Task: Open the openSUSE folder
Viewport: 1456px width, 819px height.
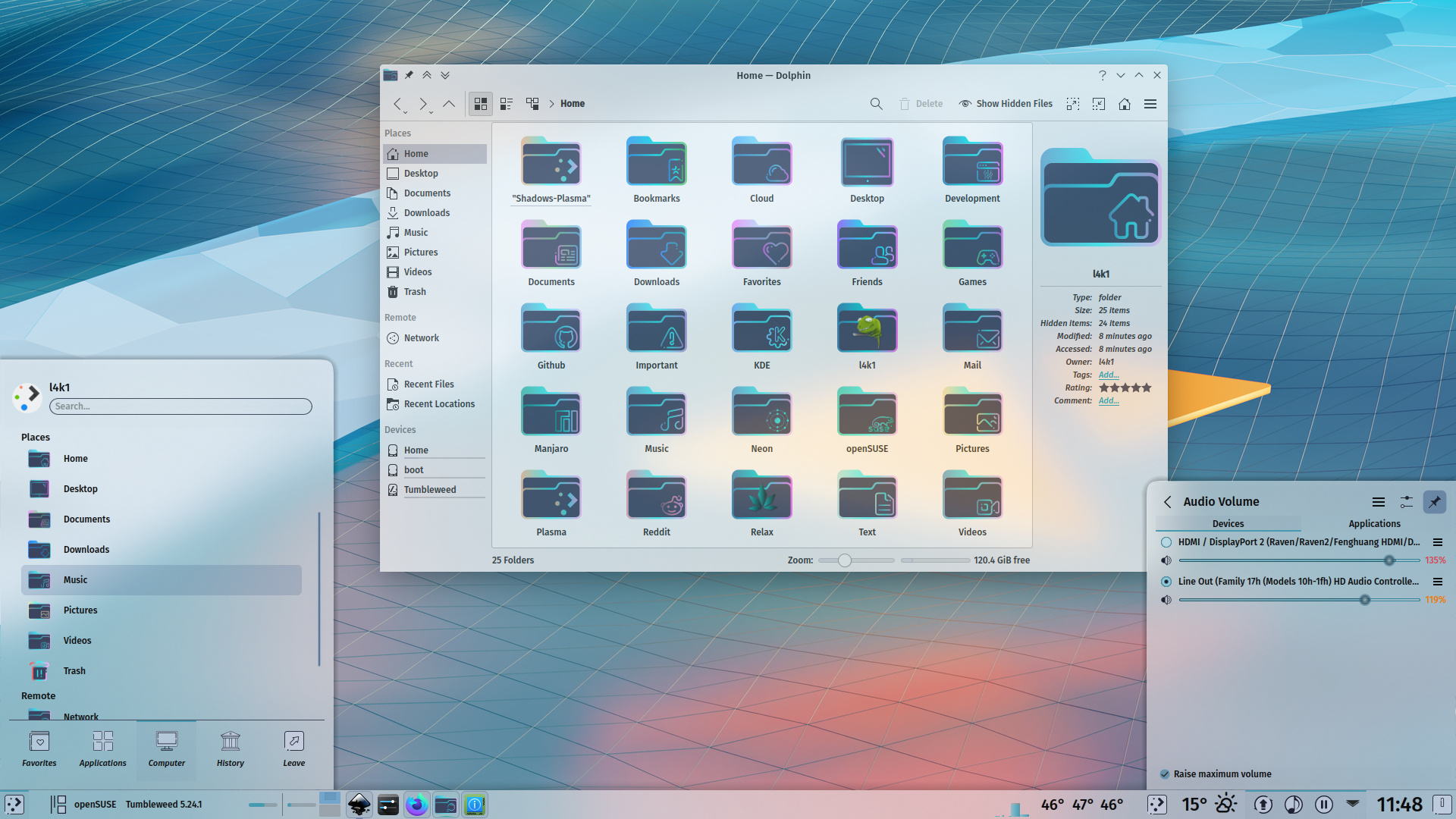Action: (x=867, y=420)
